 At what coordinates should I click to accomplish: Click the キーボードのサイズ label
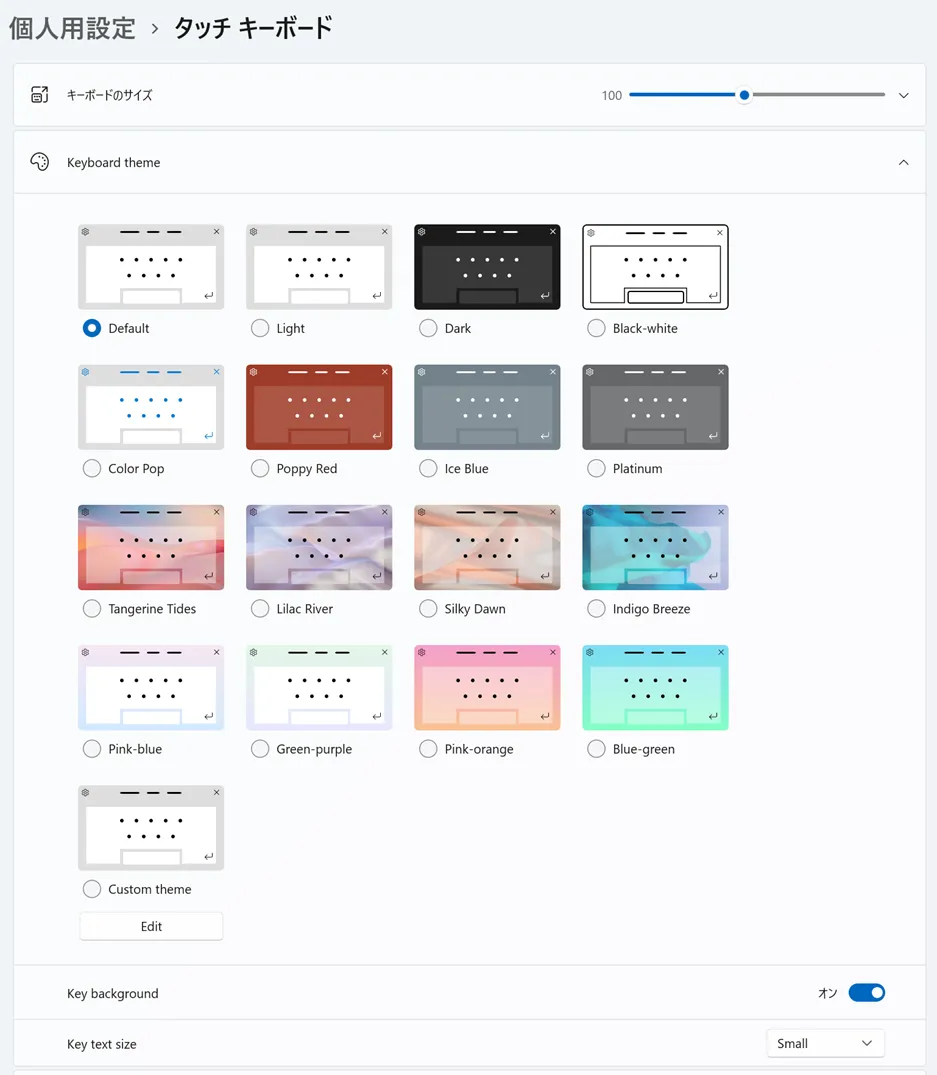(x=110, y=95)
